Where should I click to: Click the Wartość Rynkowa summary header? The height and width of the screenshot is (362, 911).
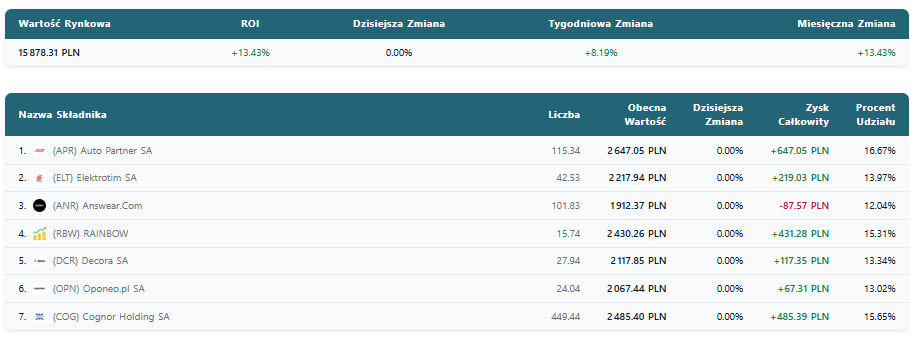click(64, 24)
